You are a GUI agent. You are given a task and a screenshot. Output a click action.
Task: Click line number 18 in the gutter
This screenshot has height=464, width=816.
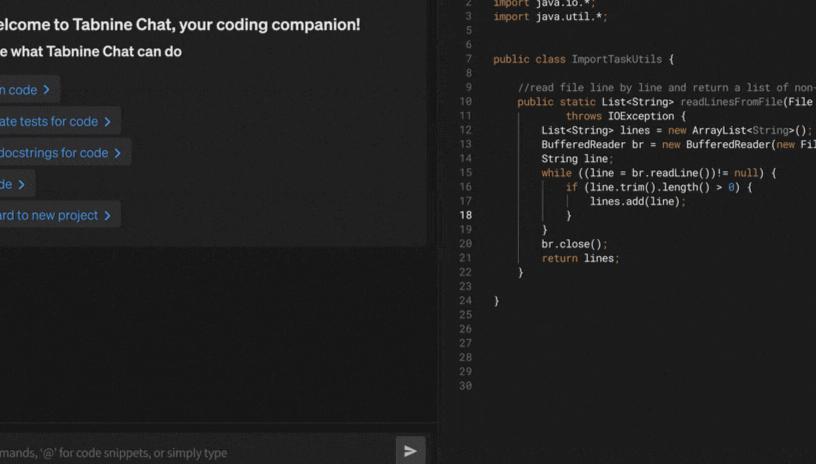tap(465, 215)
